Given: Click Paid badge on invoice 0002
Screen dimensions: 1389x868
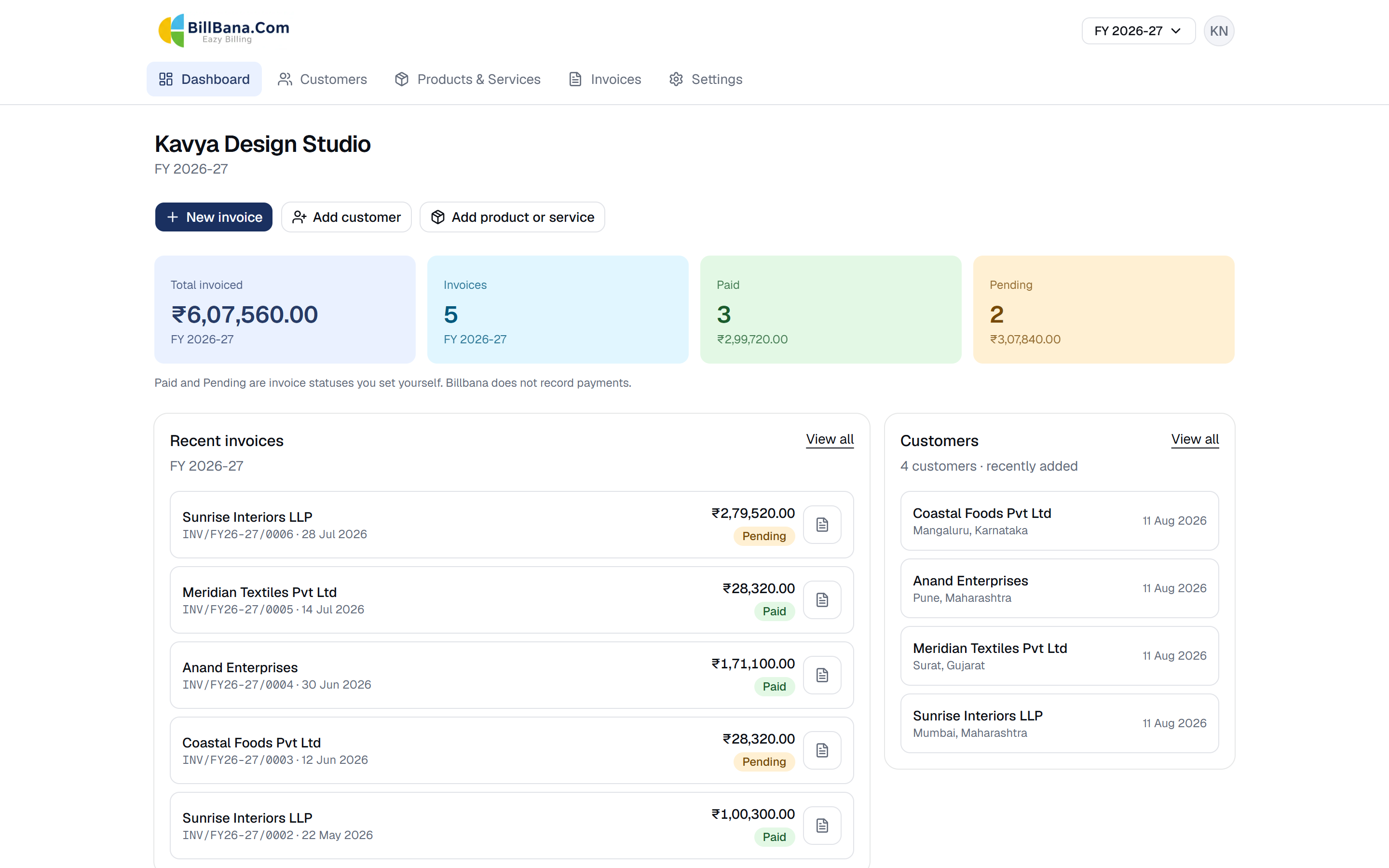Looking at the screenshot, I should tap(774, 837).
